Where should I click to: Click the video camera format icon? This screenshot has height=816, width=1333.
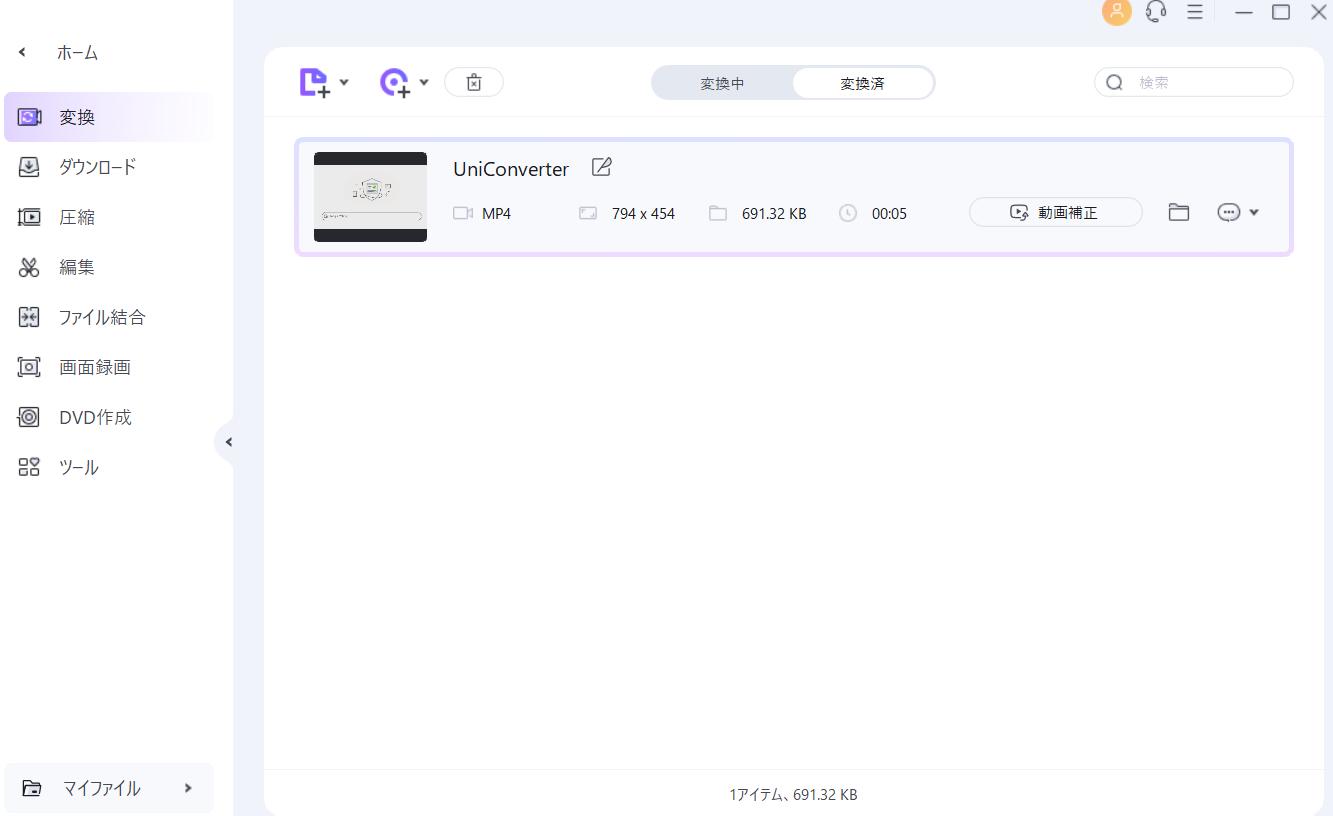[462, 213]
